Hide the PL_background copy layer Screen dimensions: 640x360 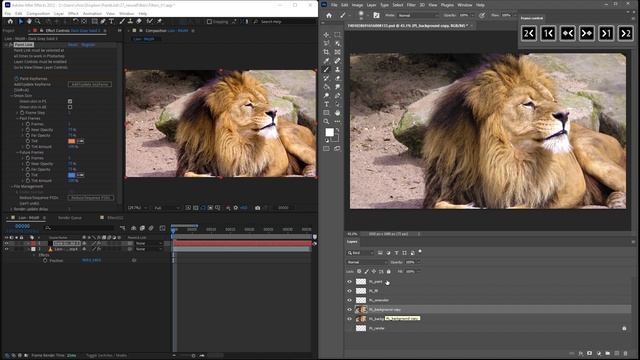(349, 310)
